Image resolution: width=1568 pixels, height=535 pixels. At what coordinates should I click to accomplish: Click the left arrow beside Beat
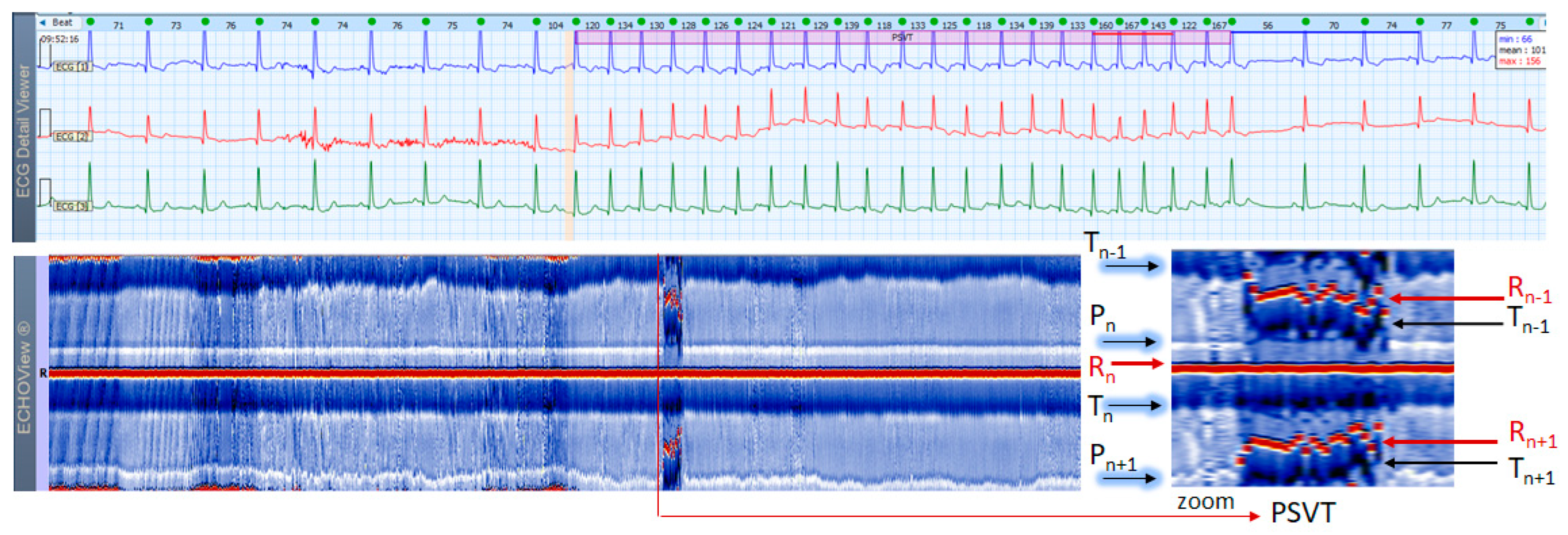click(42, 22)
